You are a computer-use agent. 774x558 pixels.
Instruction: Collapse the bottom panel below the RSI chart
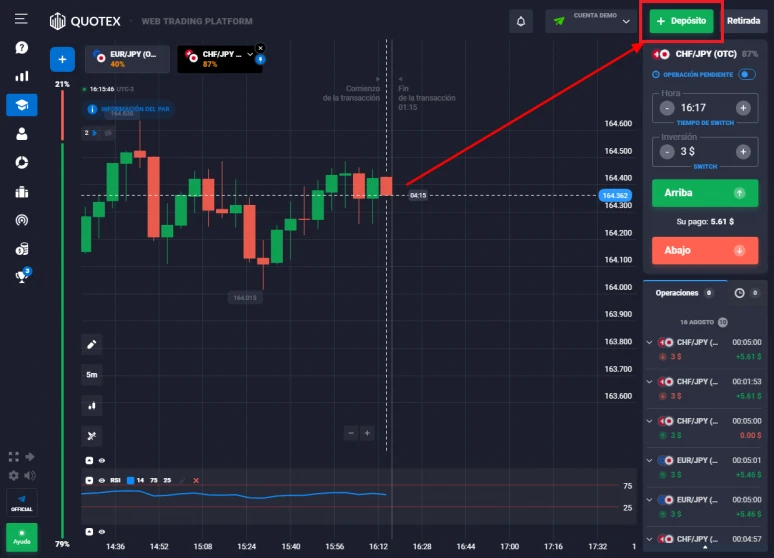(89, 532)
